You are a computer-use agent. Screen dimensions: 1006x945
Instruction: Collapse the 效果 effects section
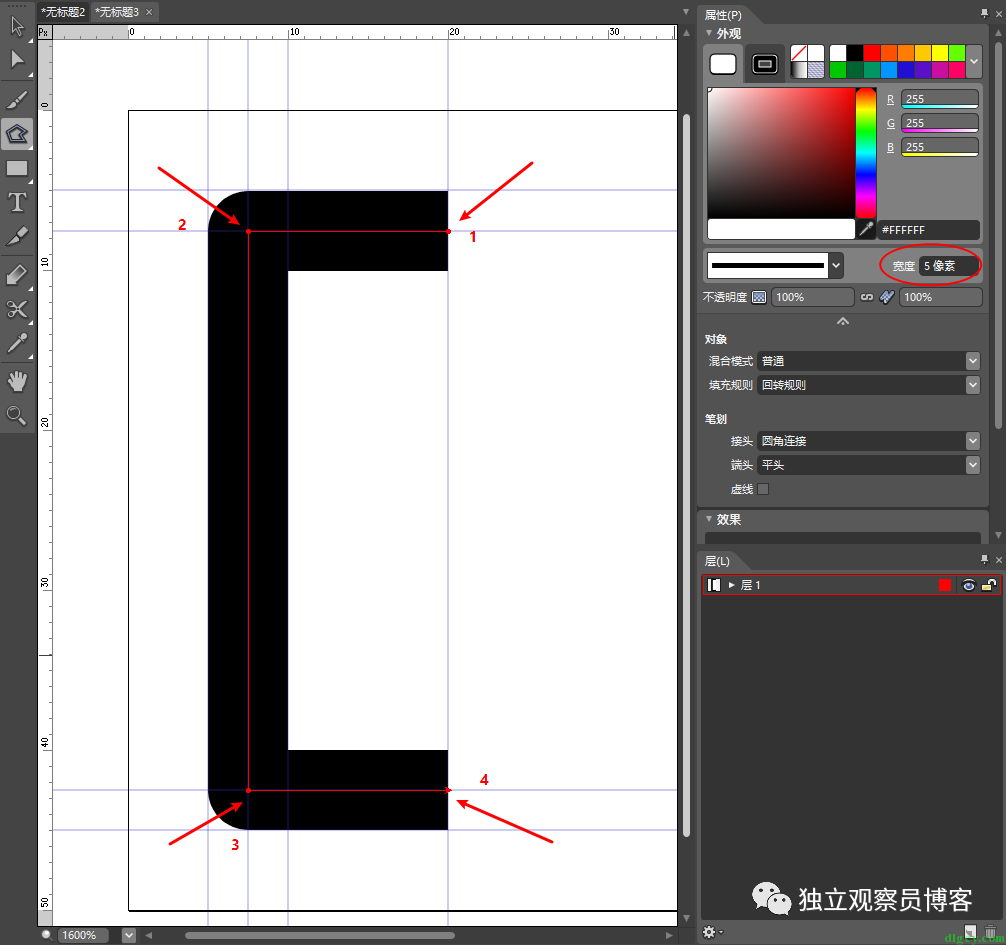coord(709,519)
